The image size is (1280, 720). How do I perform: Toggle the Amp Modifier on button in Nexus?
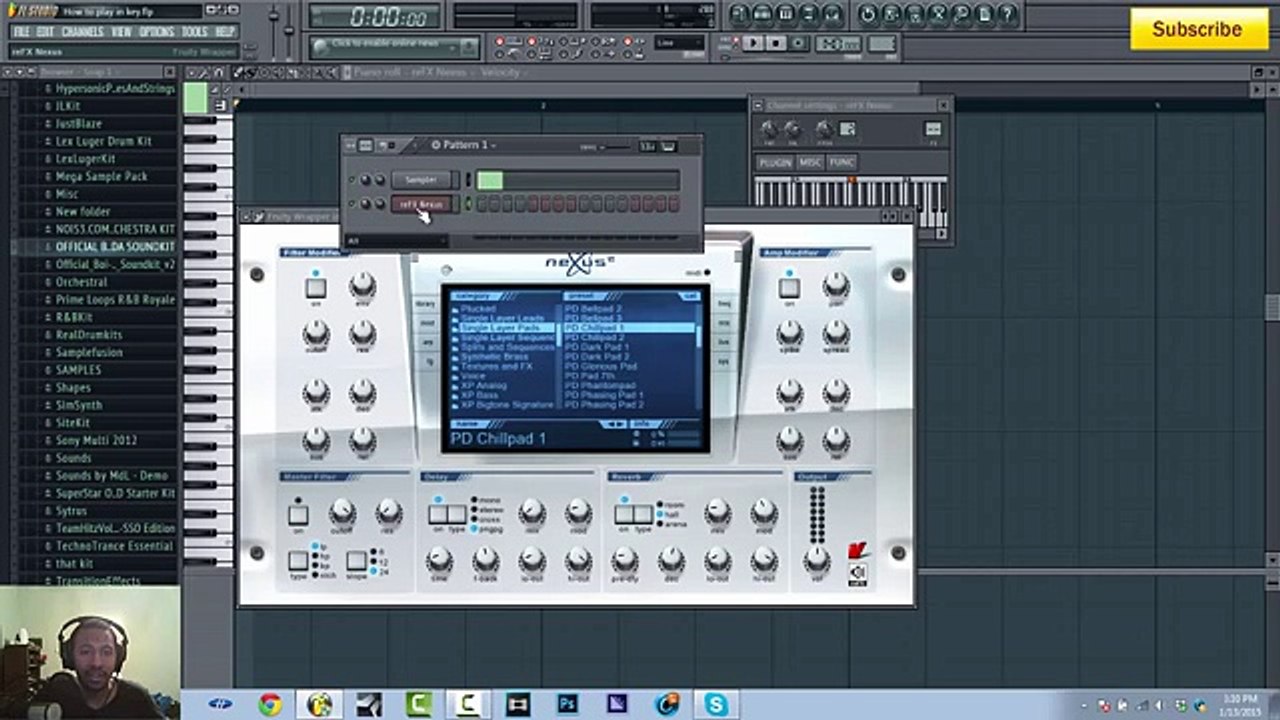(789, 288)
